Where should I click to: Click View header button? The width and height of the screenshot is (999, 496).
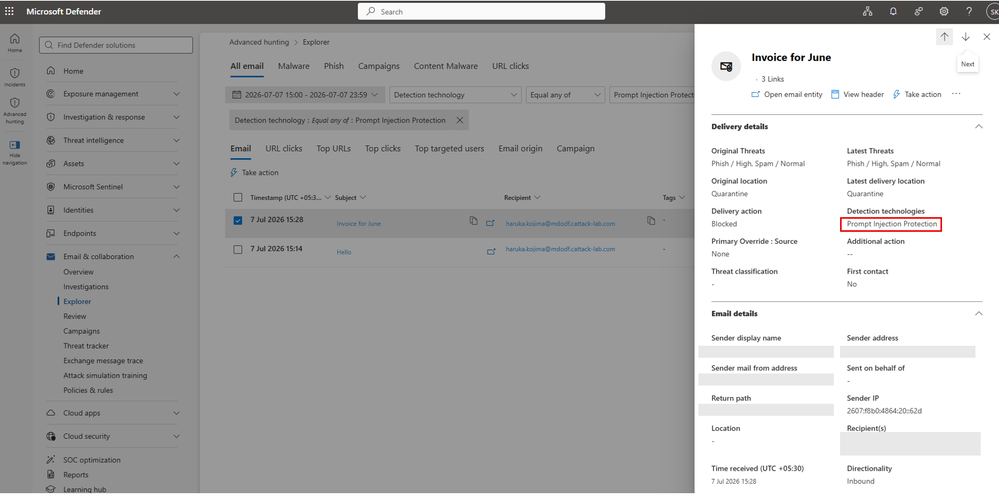point(858,94)
